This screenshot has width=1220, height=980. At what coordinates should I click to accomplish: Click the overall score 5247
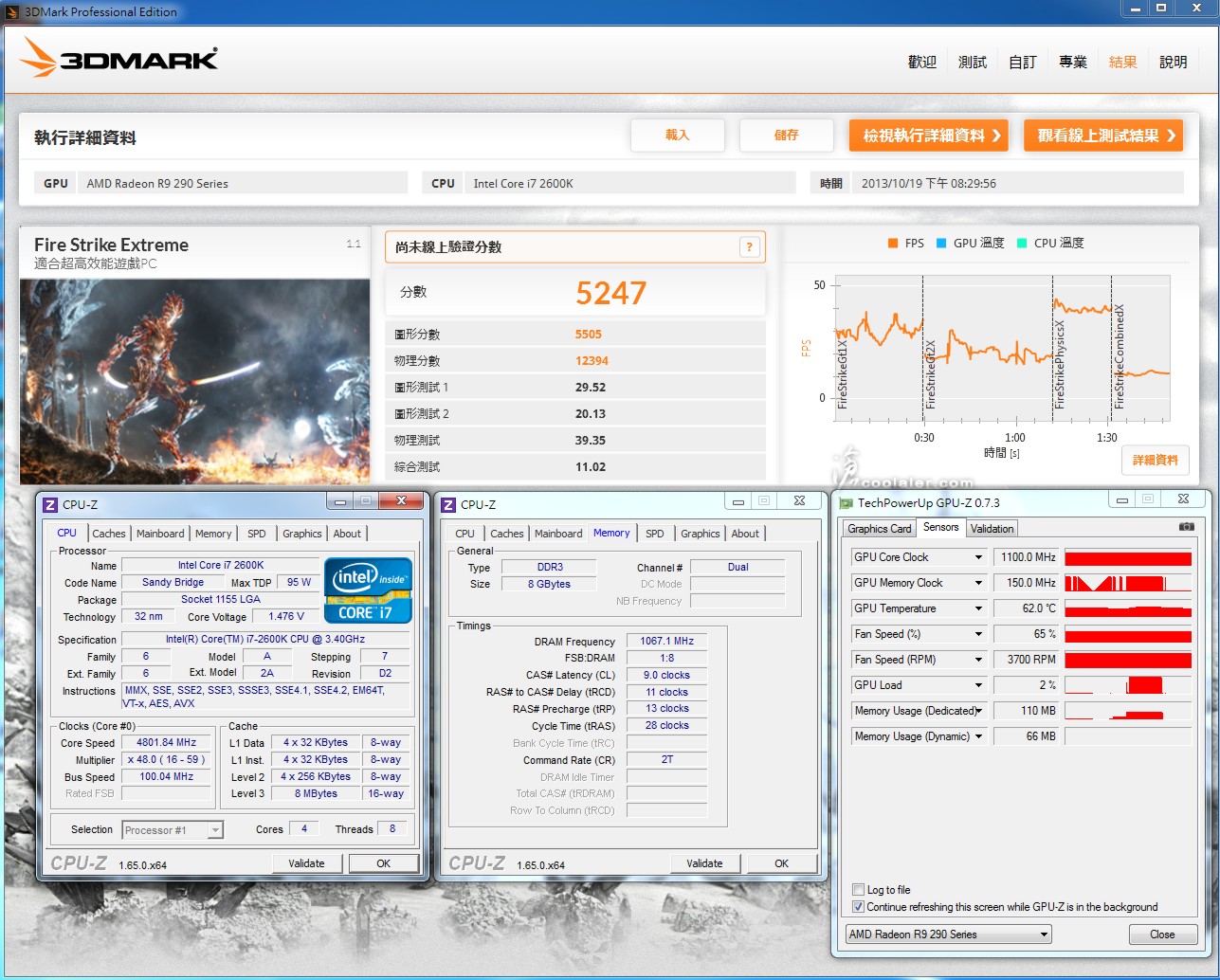coord(610,294)
